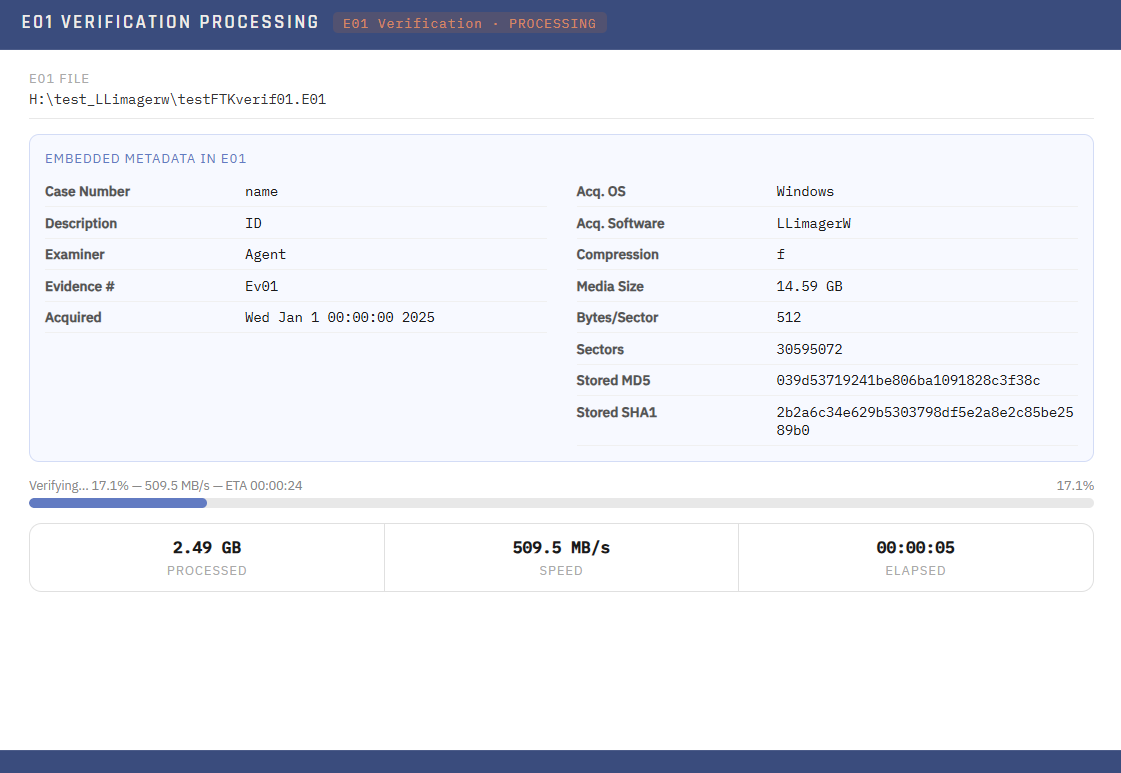The image size is (1121, 773).
Task: Click the Acquired date value
Action: [340, 317]
